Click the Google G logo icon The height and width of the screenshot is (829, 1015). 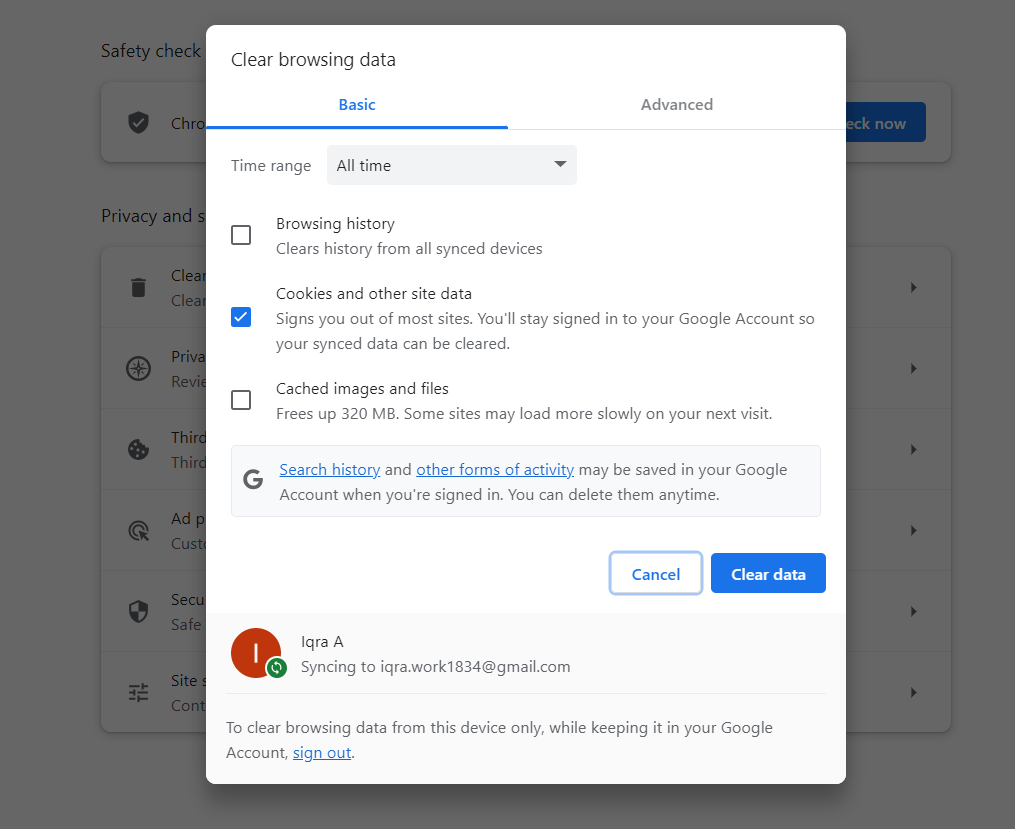[x=253, y=480]
